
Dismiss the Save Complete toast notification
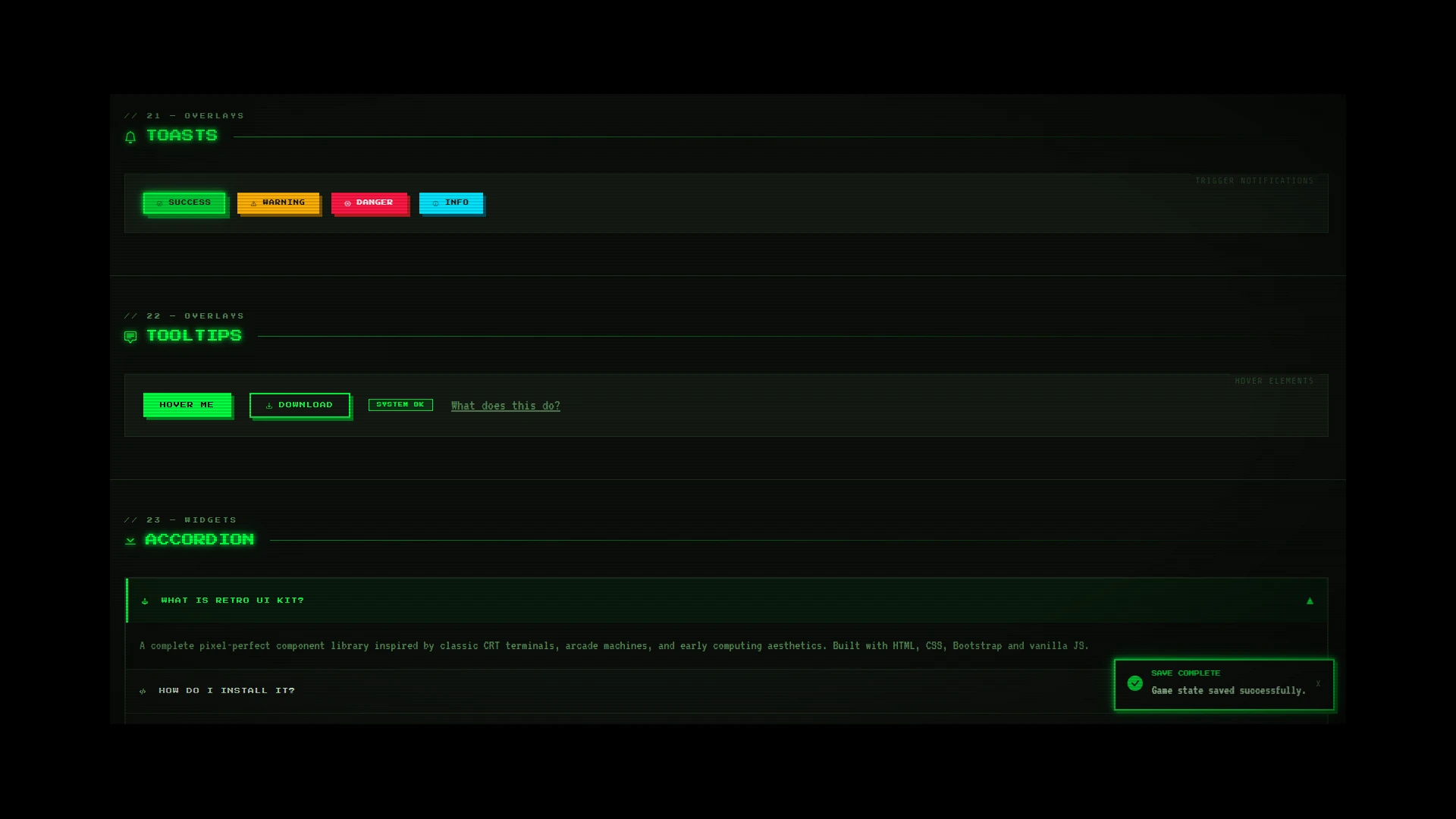point(1318,683)
